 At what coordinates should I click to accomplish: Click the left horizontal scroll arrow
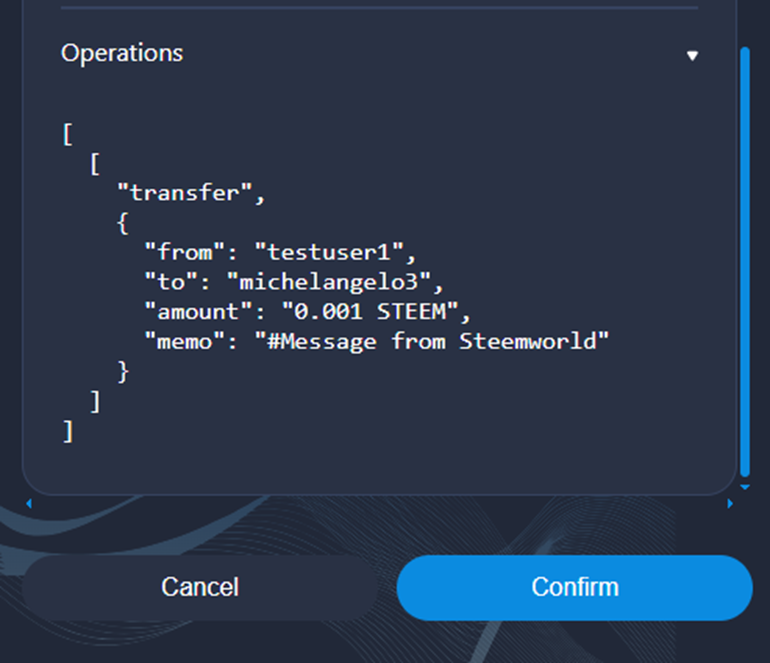pyautogui.click(x=28, y=504)
